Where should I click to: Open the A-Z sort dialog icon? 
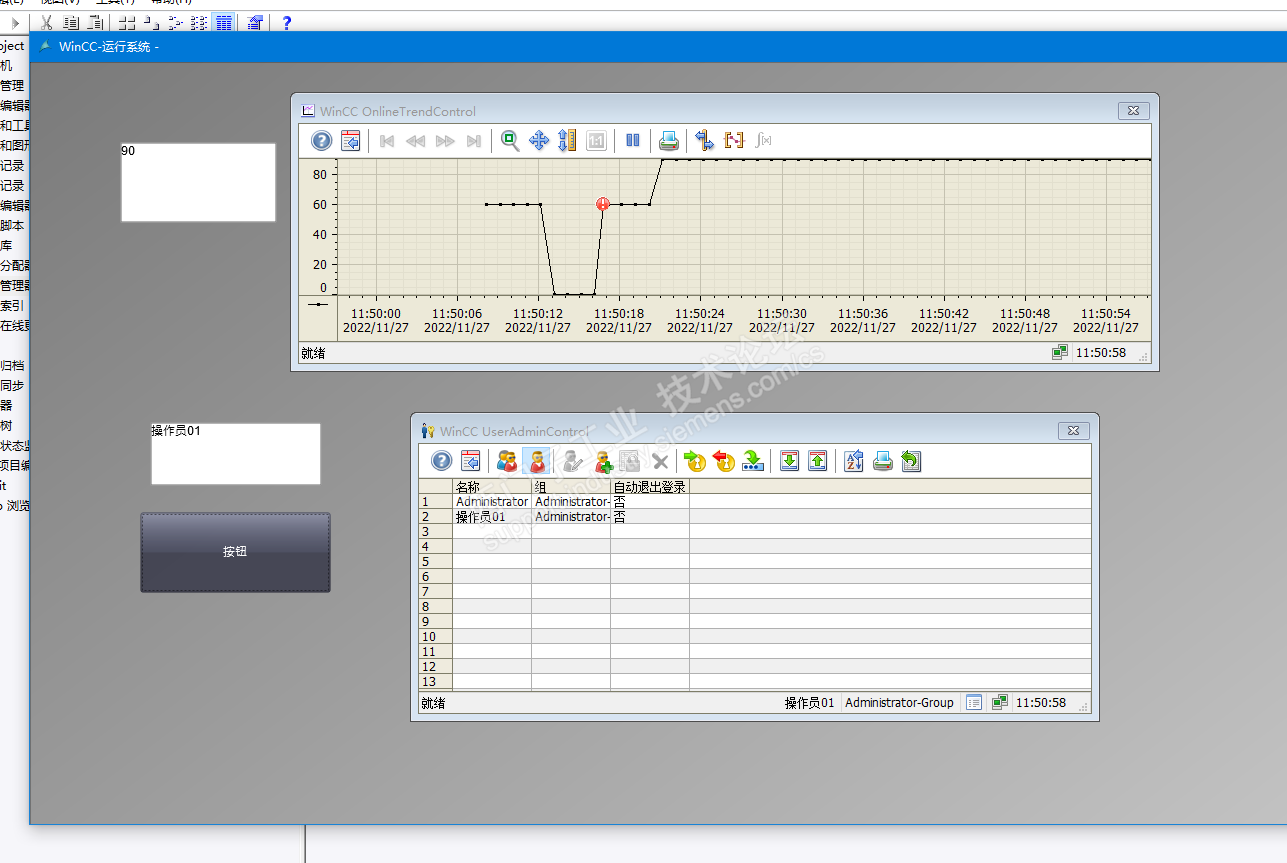point(853,461)
